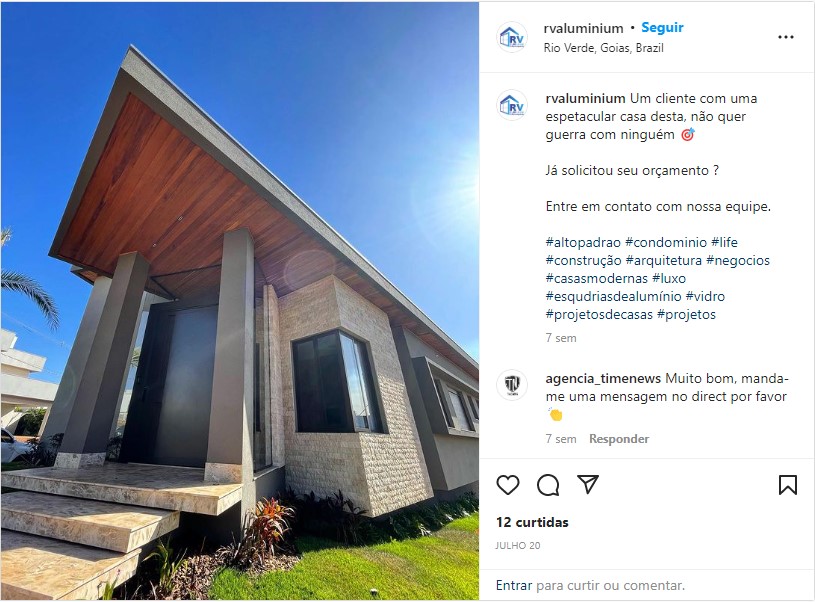Share post using paper plane icon
The height and width of the screenshot is (602, 815).
[x=588, y=485]
